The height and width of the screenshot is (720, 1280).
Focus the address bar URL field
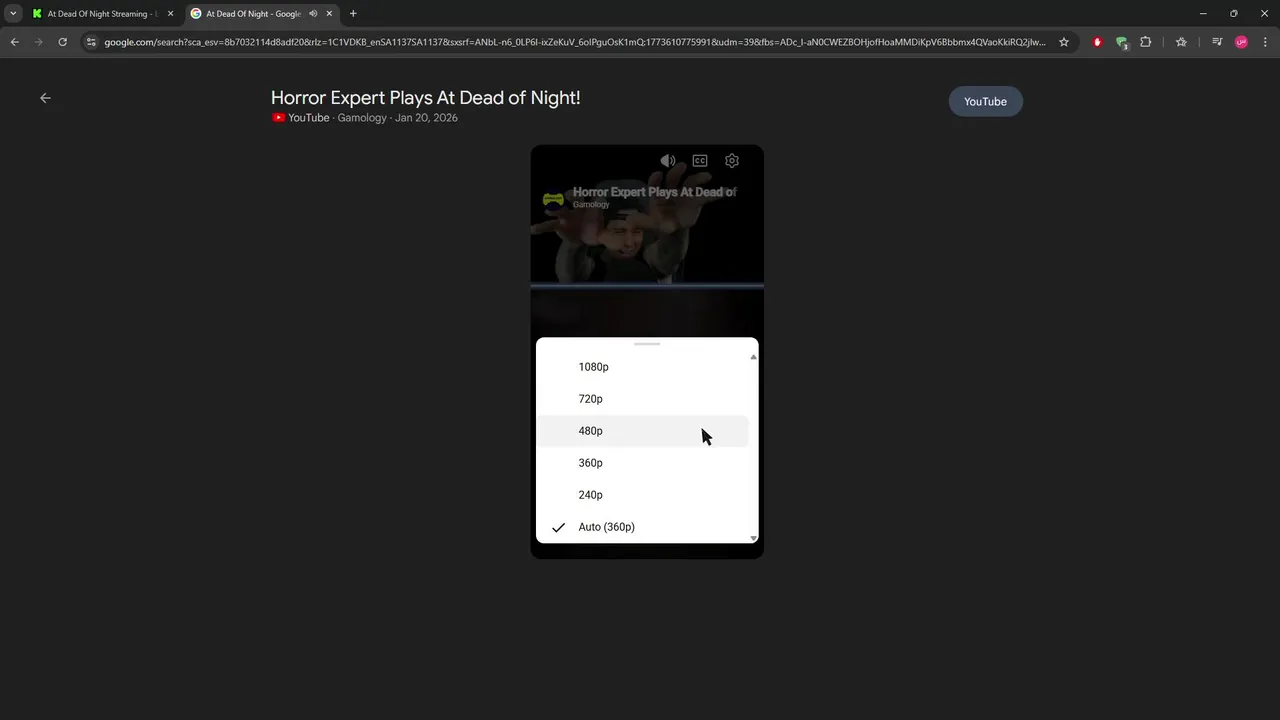(575, 42)
